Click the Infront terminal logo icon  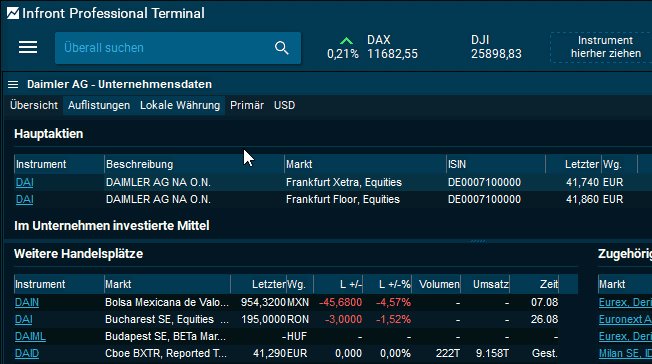coord(12,13)
